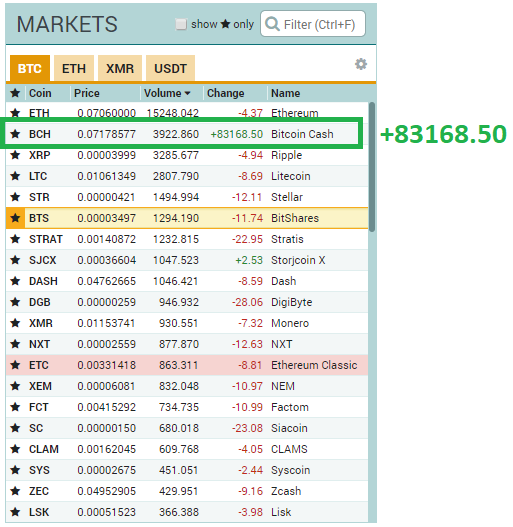513x527 pixels.
Task: Open markets settings gear icon
Action: [361, 64]
